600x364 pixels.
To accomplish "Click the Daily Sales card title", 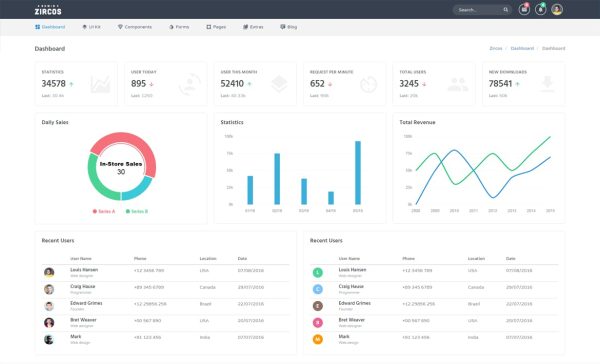I will [55, 122].
